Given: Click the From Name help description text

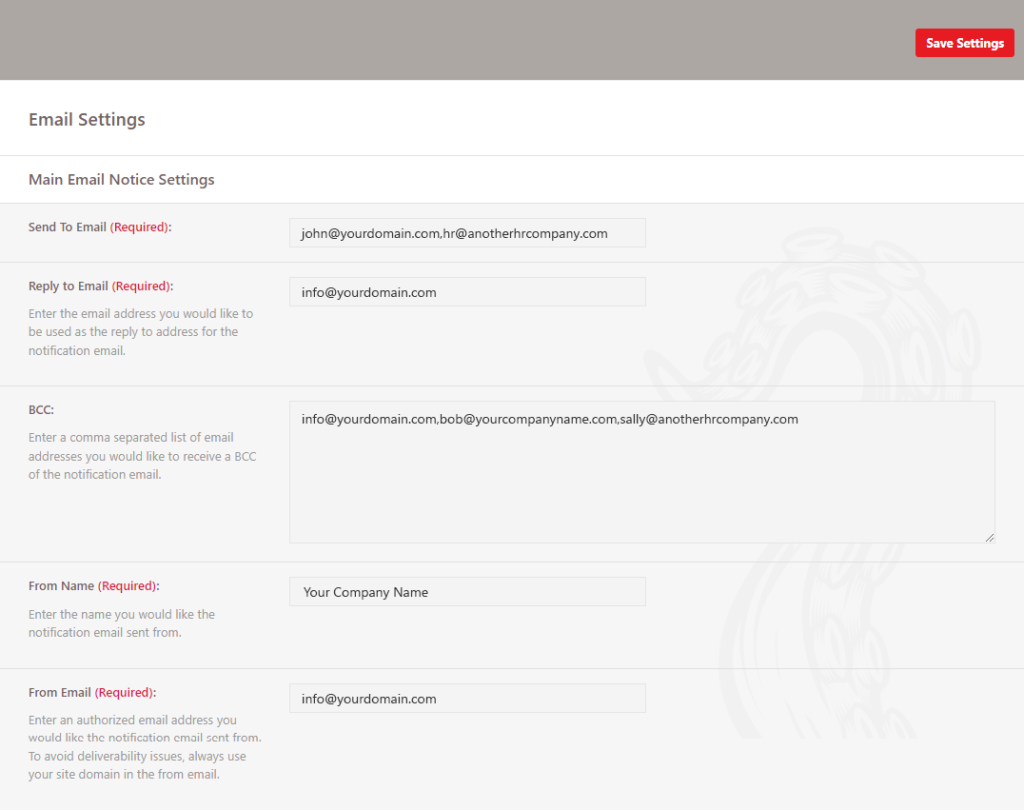Looking at the screenshot, I should pyautogui.click(x=121, y=623).
